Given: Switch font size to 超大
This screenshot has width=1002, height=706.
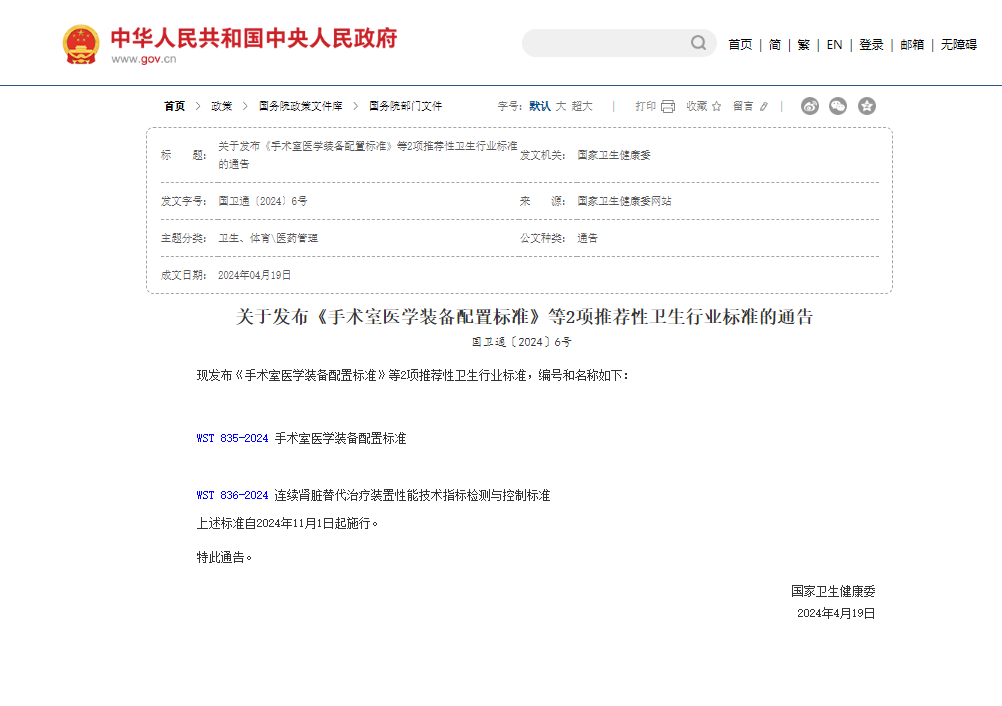Looking at the screenshot, I should tap(582, 106).
